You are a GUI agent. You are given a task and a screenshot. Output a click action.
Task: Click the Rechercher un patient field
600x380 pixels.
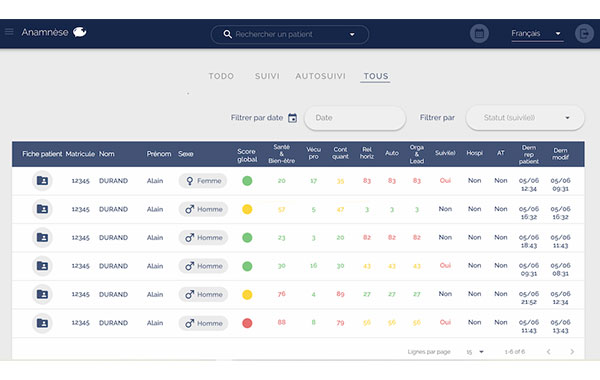coord(290,34)
